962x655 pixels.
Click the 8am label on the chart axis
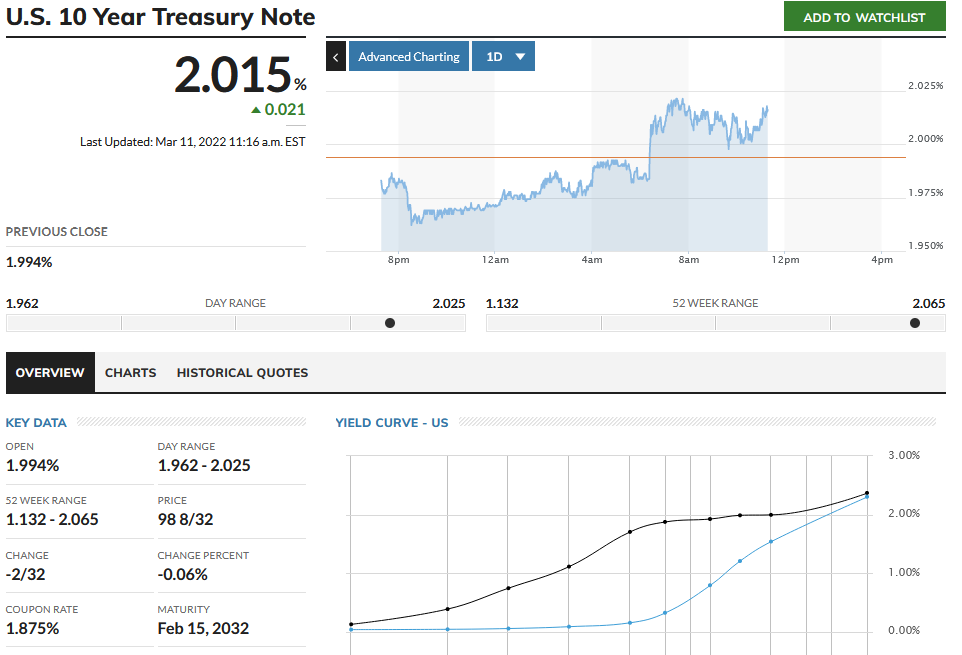(688, 259)
